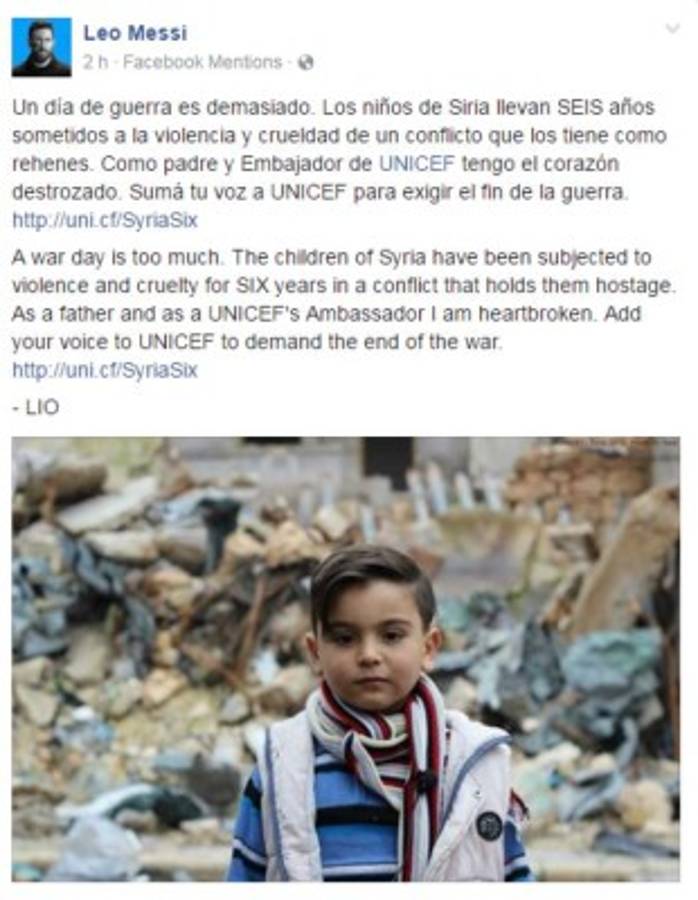Image resolution: width=698 pixels, height=900 pixels.
Task: Click the word 'SIX' in English text
Action: point(252,286)
